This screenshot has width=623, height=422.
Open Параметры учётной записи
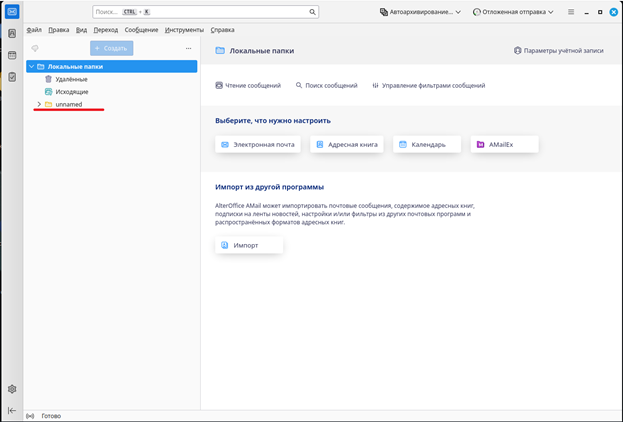[559, 50]
